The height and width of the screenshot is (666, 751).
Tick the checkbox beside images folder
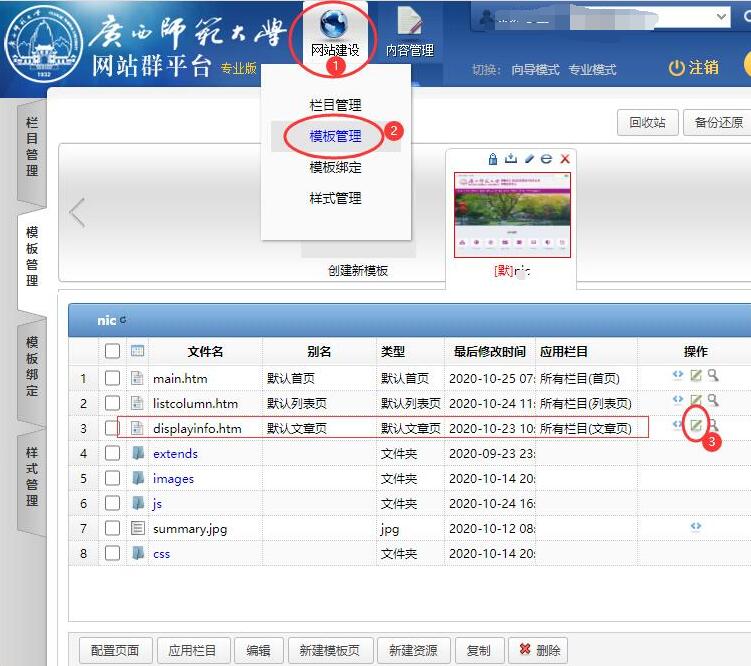pos(113,478)
